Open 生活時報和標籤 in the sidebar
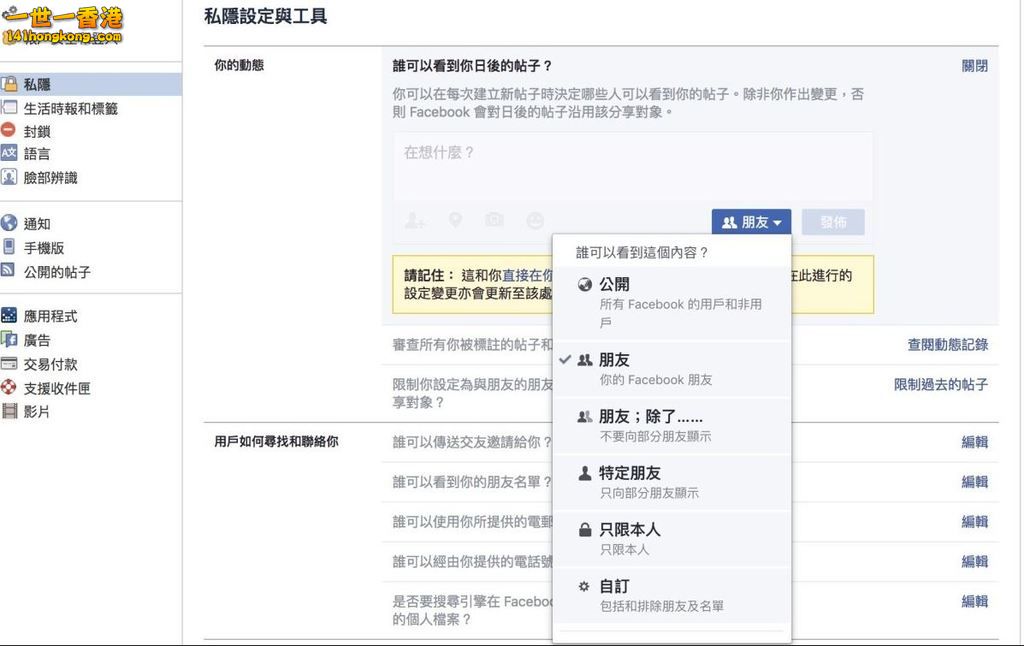The height and width of the screenshot is (646, 1024). (71, 108)
